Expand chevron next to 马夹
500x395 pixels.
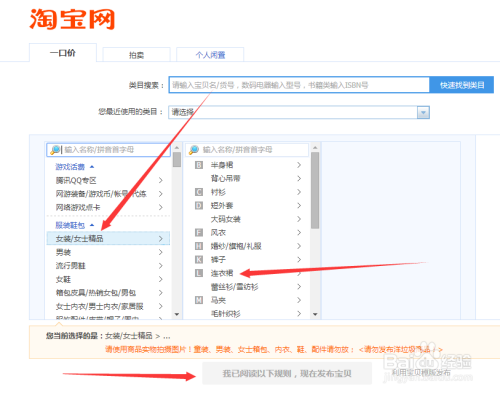[299, 300]
